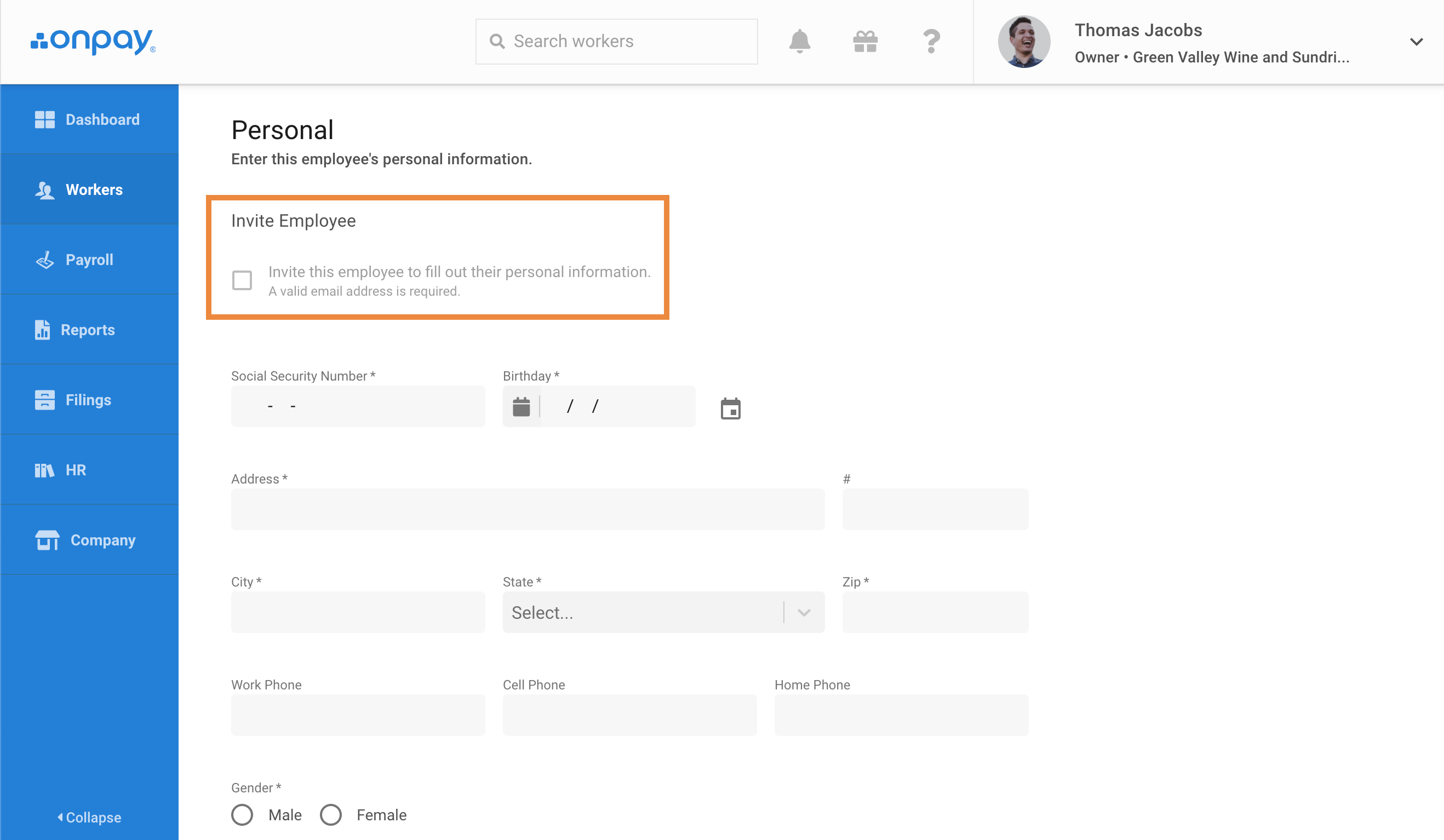The width and height of the screenshot is (1444, 840).
Task: Click the Dashboard grid icon
Action: 45,119
